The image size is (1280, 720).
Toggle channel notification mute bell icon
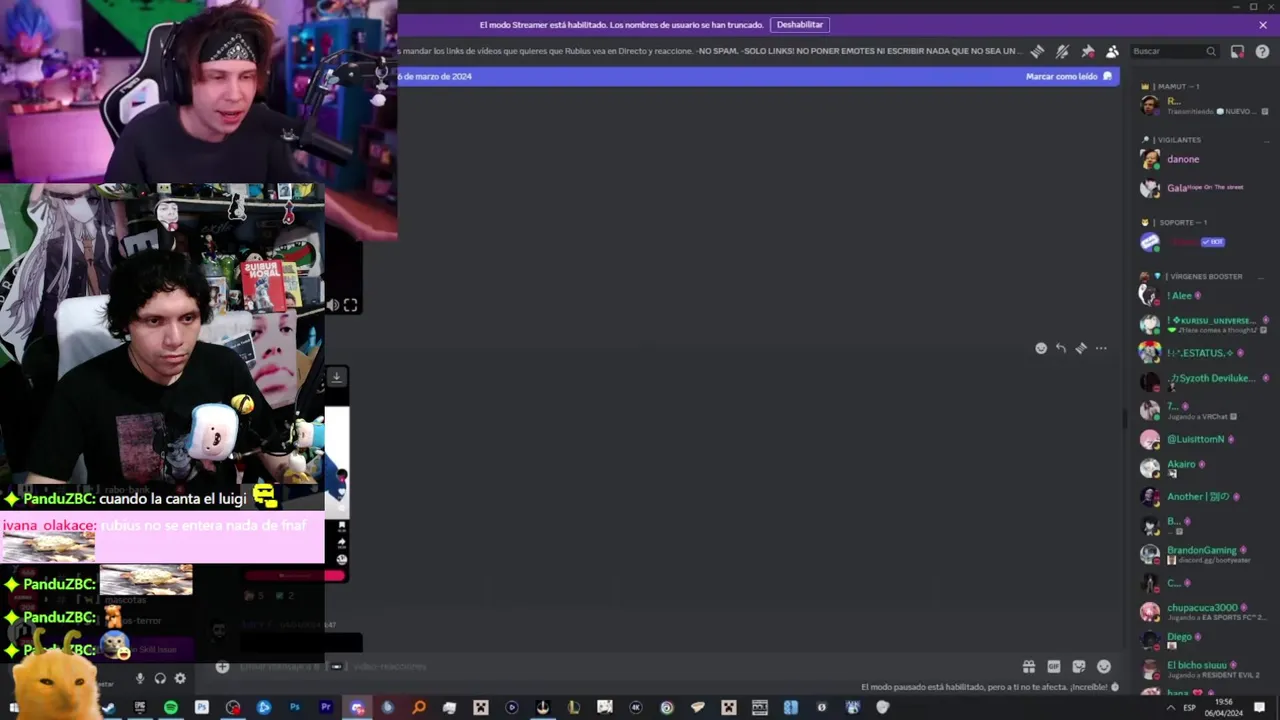[x=1062, y=51]
